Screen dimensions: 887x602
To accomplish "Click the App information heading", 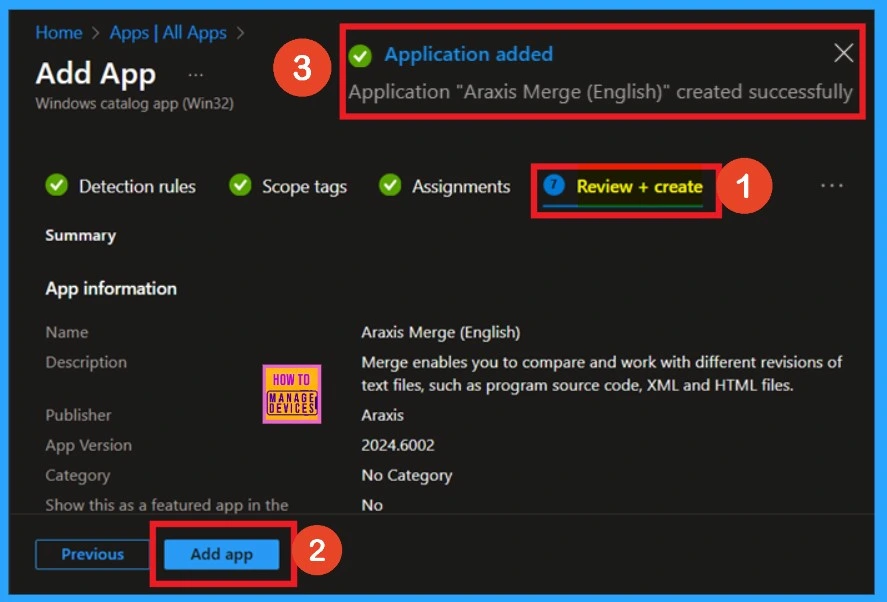I will (x=111, y=289).
